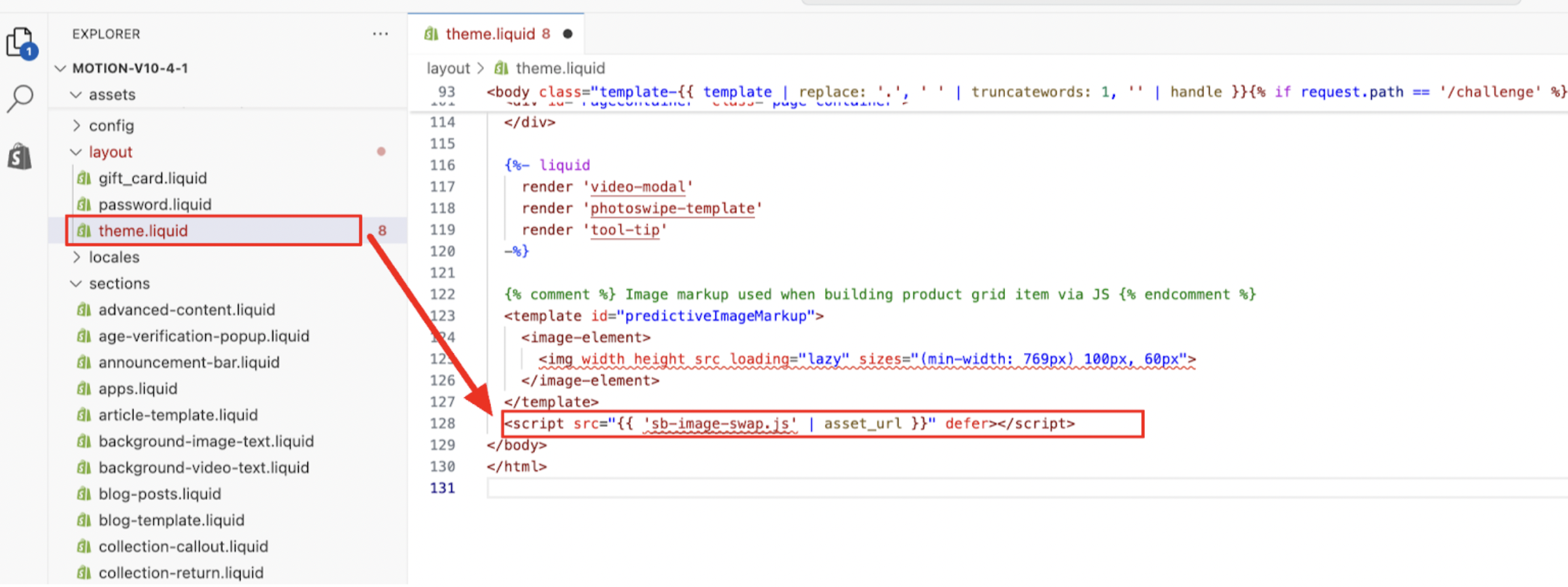Click 'sb-image-swap.js' in script tag
This screenshot has height=587, width=1568.
[720, 424]
